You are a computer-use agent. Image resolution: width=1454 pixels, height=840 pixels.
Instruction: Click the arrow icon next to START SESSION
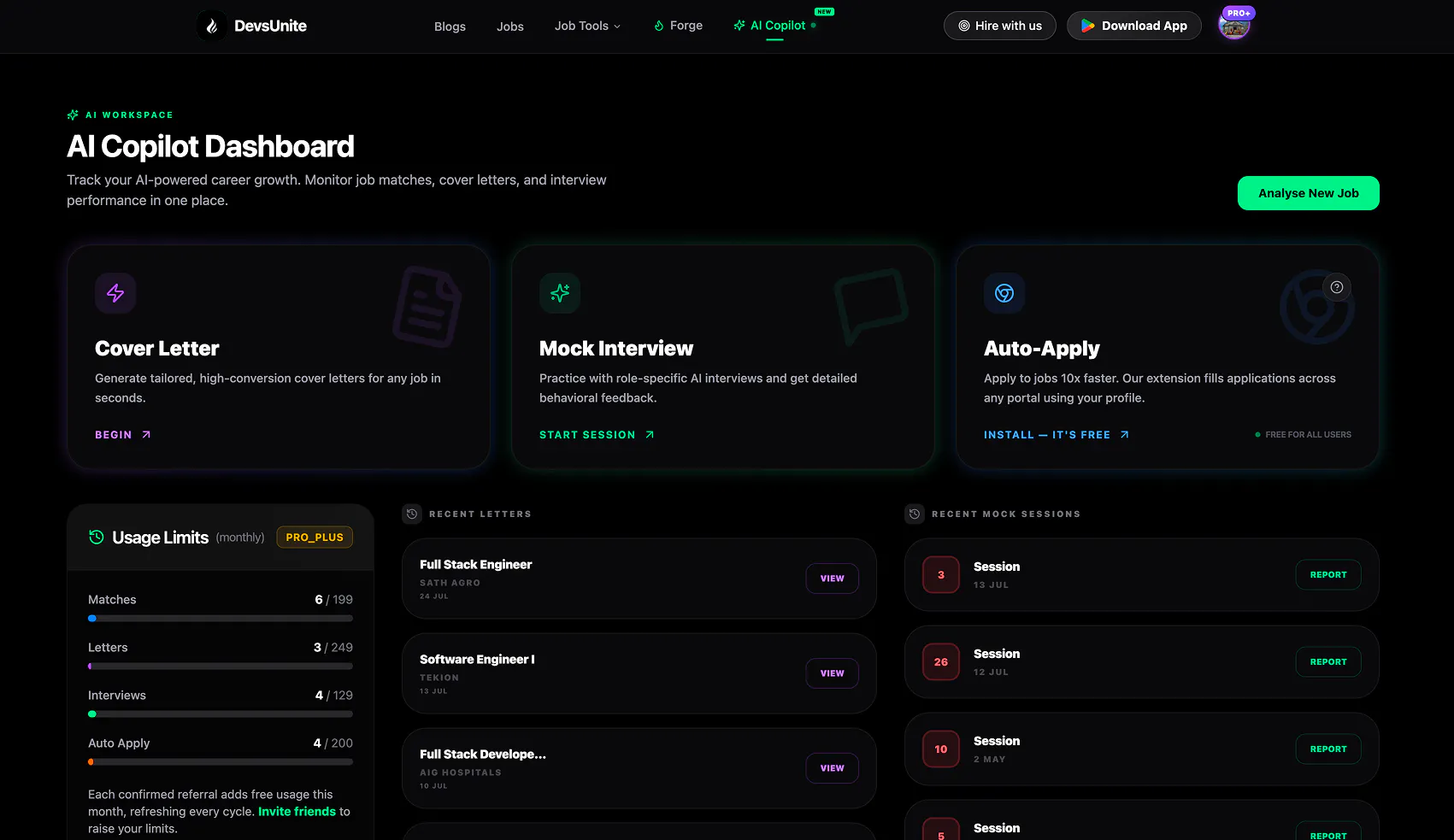coord(650,435)
